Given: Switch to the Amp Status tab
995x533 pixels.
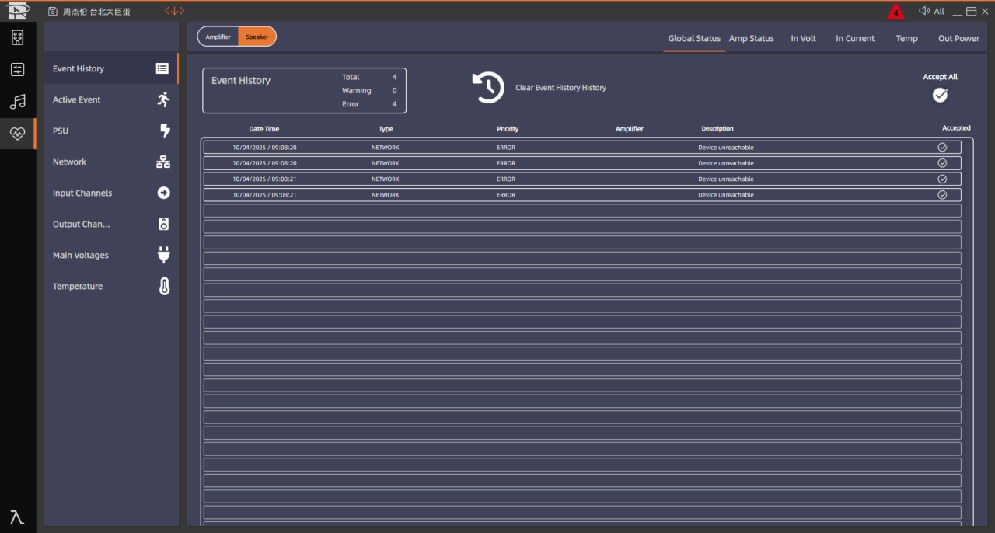Looking at the screenshot, I should 751,38.
